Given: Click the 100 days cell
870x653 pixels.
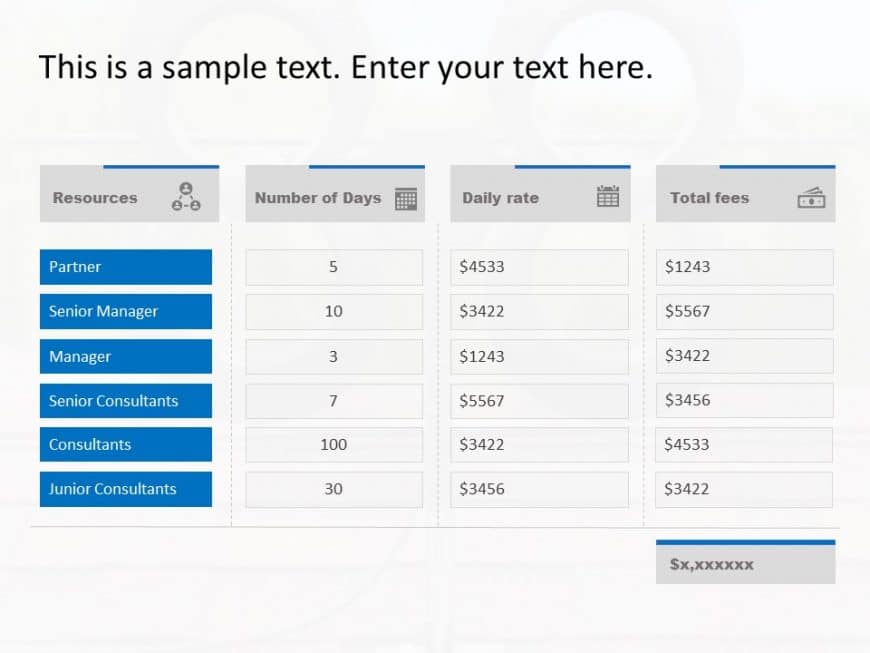Looking at the screenshot, I should (334, 445).
